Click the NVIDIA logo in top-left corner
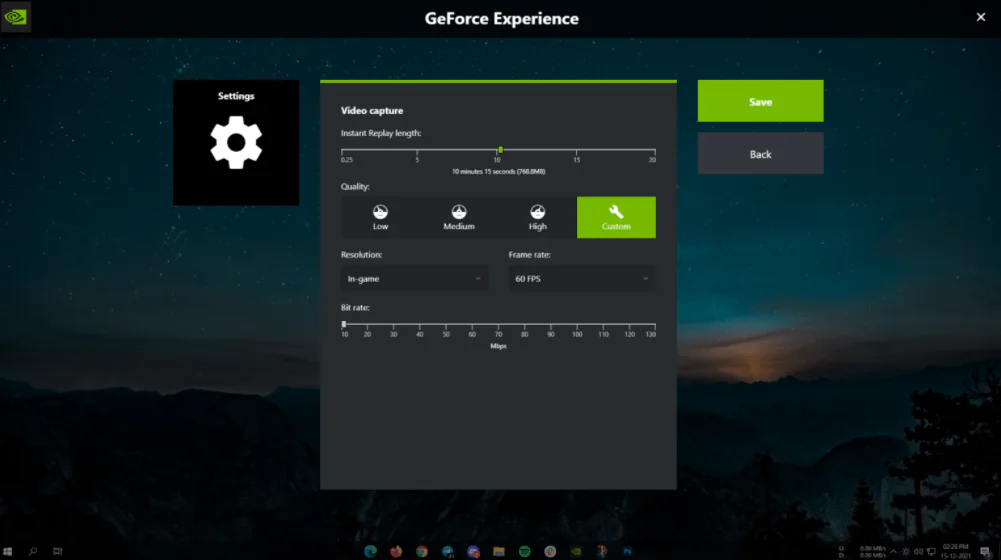Image resolution: width=1001 pixels, height=560 pixels. (16, 17)
